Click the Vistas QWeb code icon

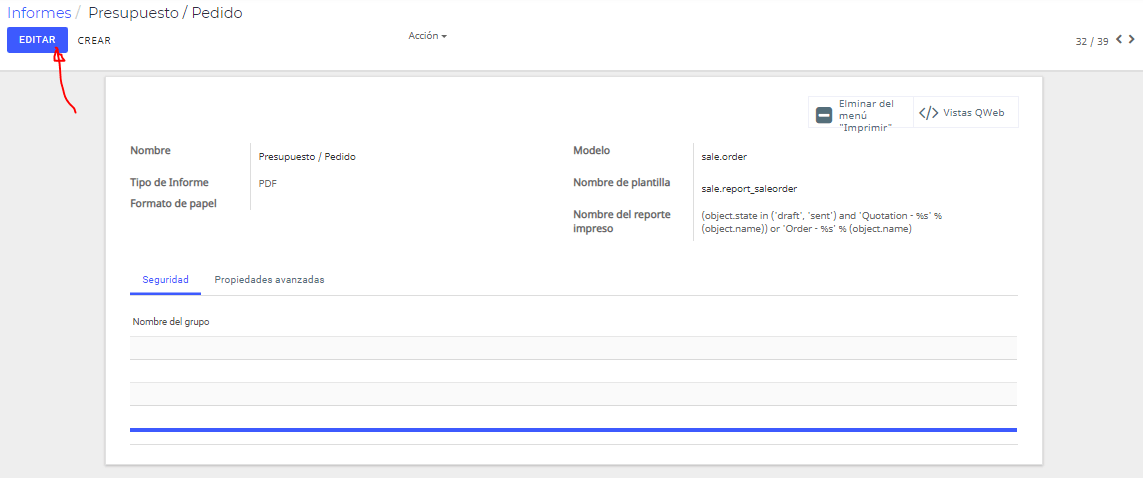click(928, 113)
